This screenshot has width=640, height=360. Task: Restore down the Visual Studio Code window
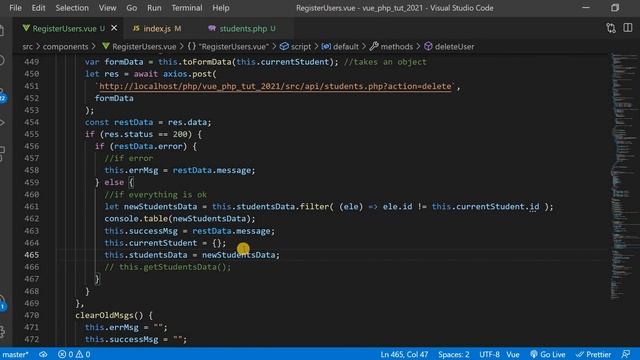615,8
